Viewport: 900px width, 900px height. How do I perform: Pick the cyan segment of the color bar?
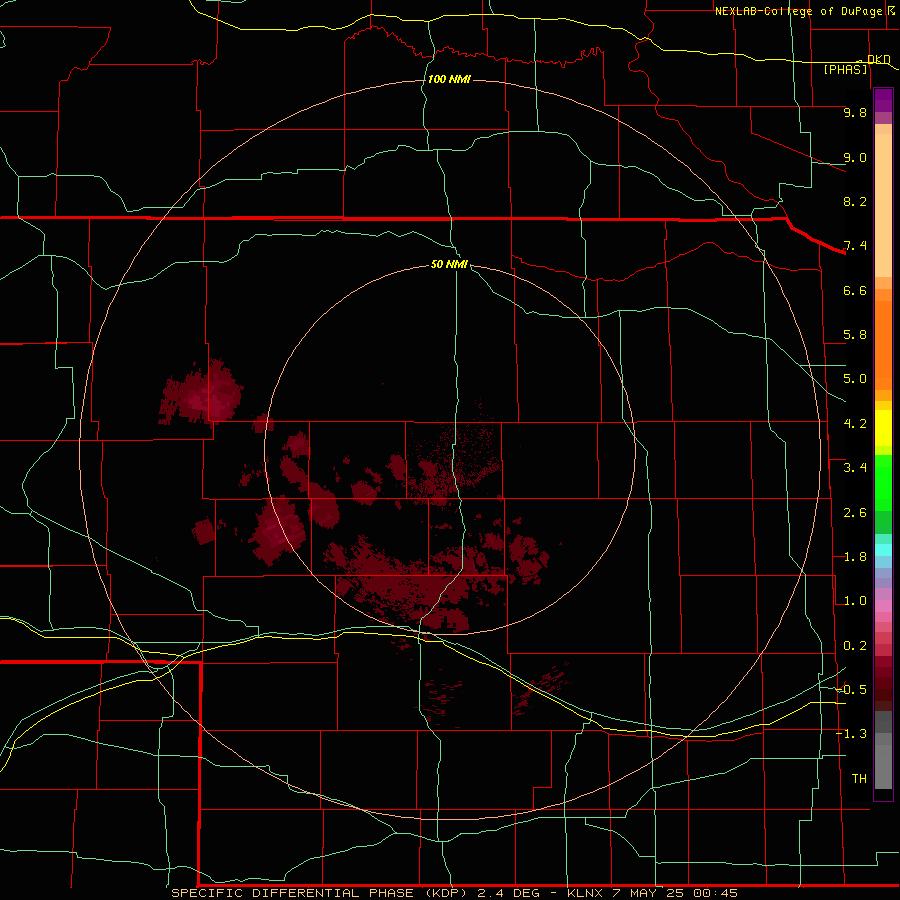point(883,550)
